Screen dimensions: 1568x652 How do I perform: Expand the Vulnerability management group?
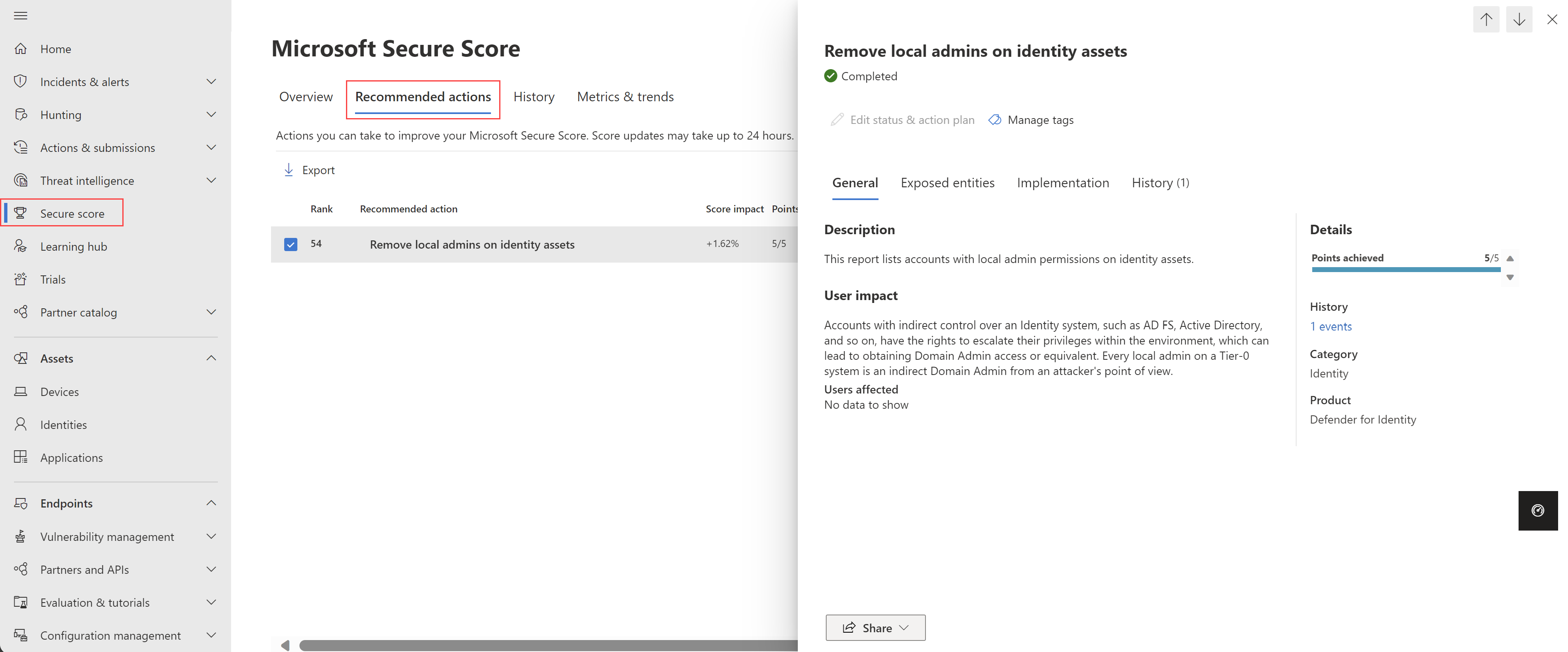[x=211, y=536]
